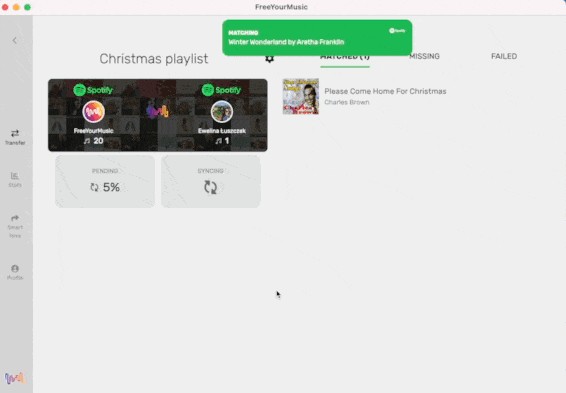Select song Please Come Home For Christmas
Image resolution: width=566 pixels, height=393 pixels.
(385, 91)
